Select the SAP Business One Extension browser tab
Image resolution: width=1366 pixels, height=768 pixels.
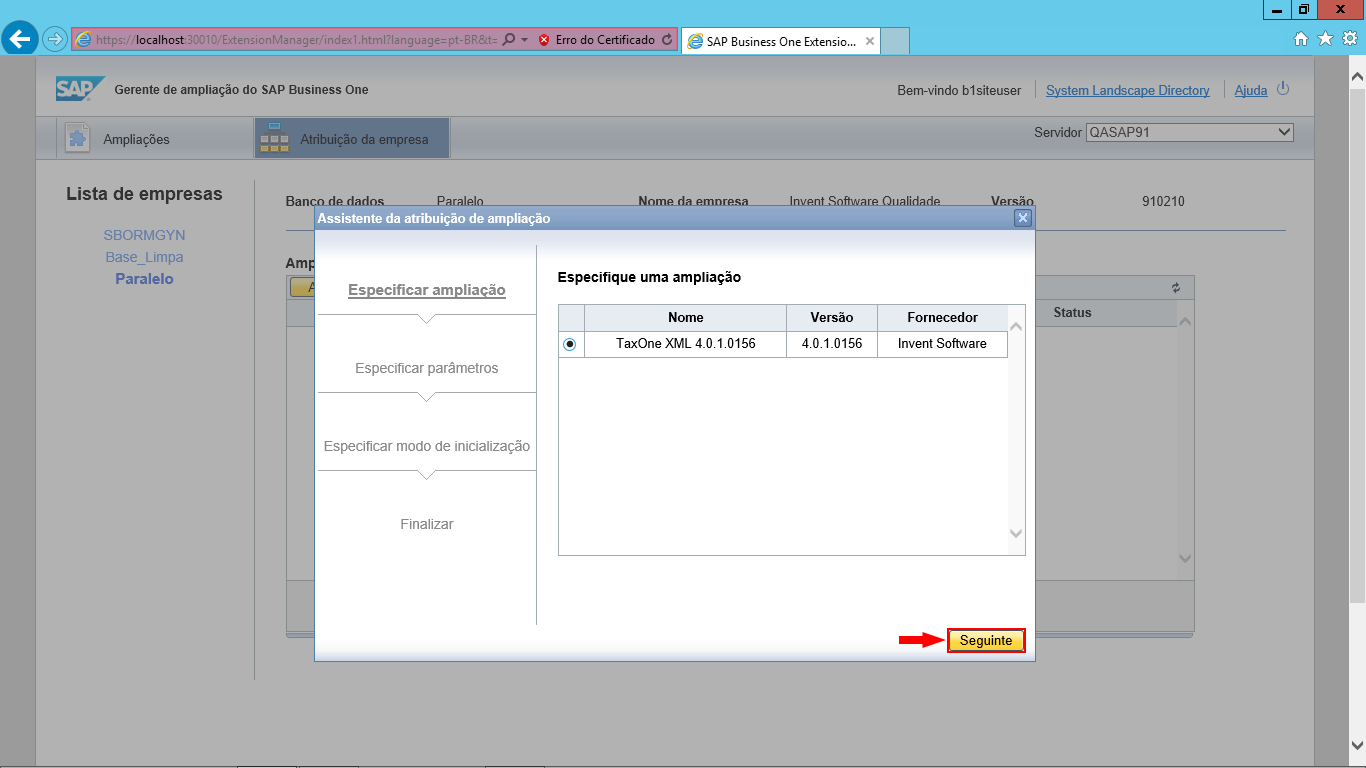click(x=781, y=42)
